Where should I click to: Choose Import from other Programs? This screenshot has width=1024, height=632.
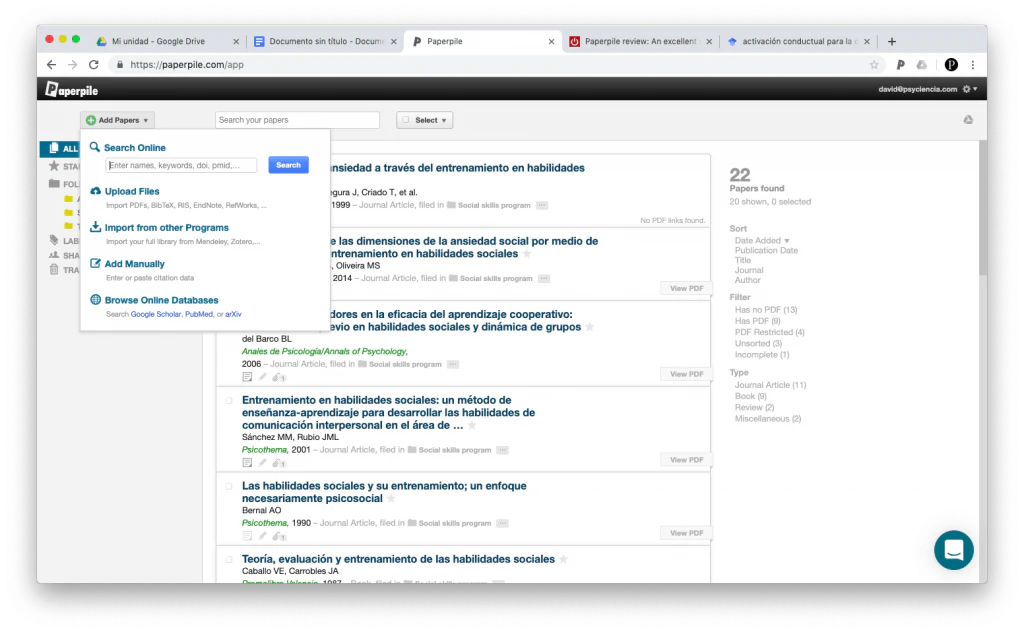(x=167, y=228)
